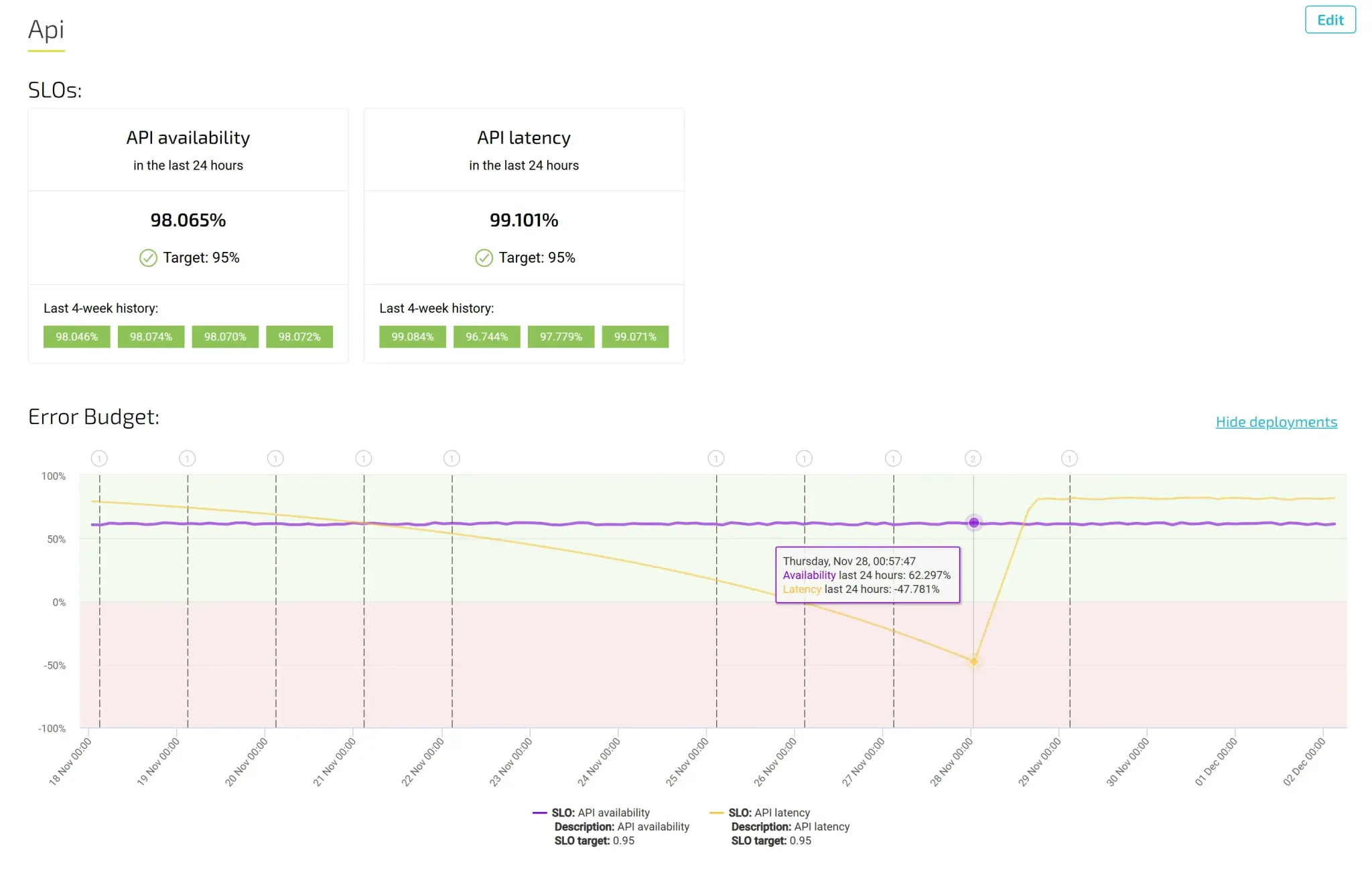Click the checkmark icon on API latency card
This screenshot has height=875, width=1372.
pyautogui.click(x=484, y=257)
